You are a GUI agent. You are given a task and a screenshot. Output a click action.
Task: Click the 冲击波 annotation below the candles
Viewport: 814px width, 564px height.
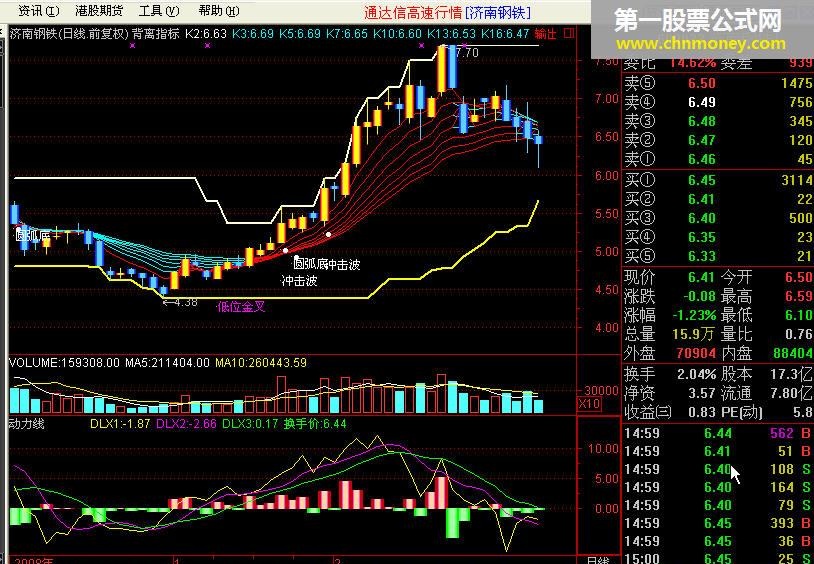tap(299, 281)
